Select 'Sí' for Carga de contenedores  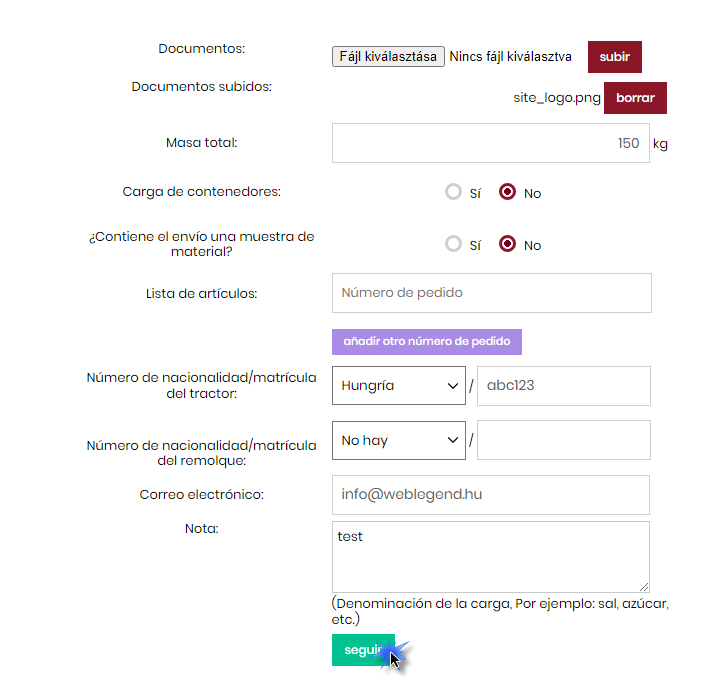pyautogui.click(x=454, y=192)
